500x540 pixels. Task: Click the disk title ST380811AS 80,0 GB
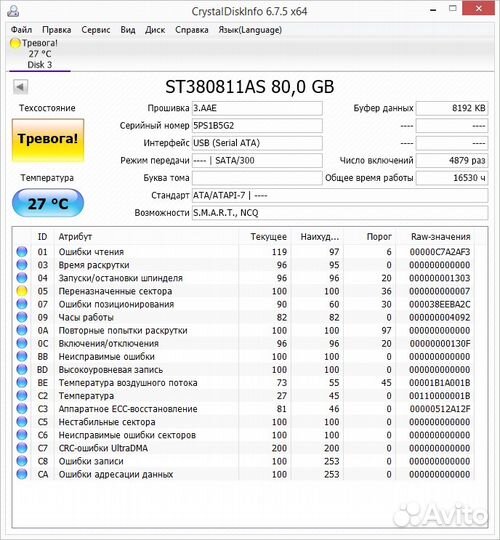[x=250, y=87]
